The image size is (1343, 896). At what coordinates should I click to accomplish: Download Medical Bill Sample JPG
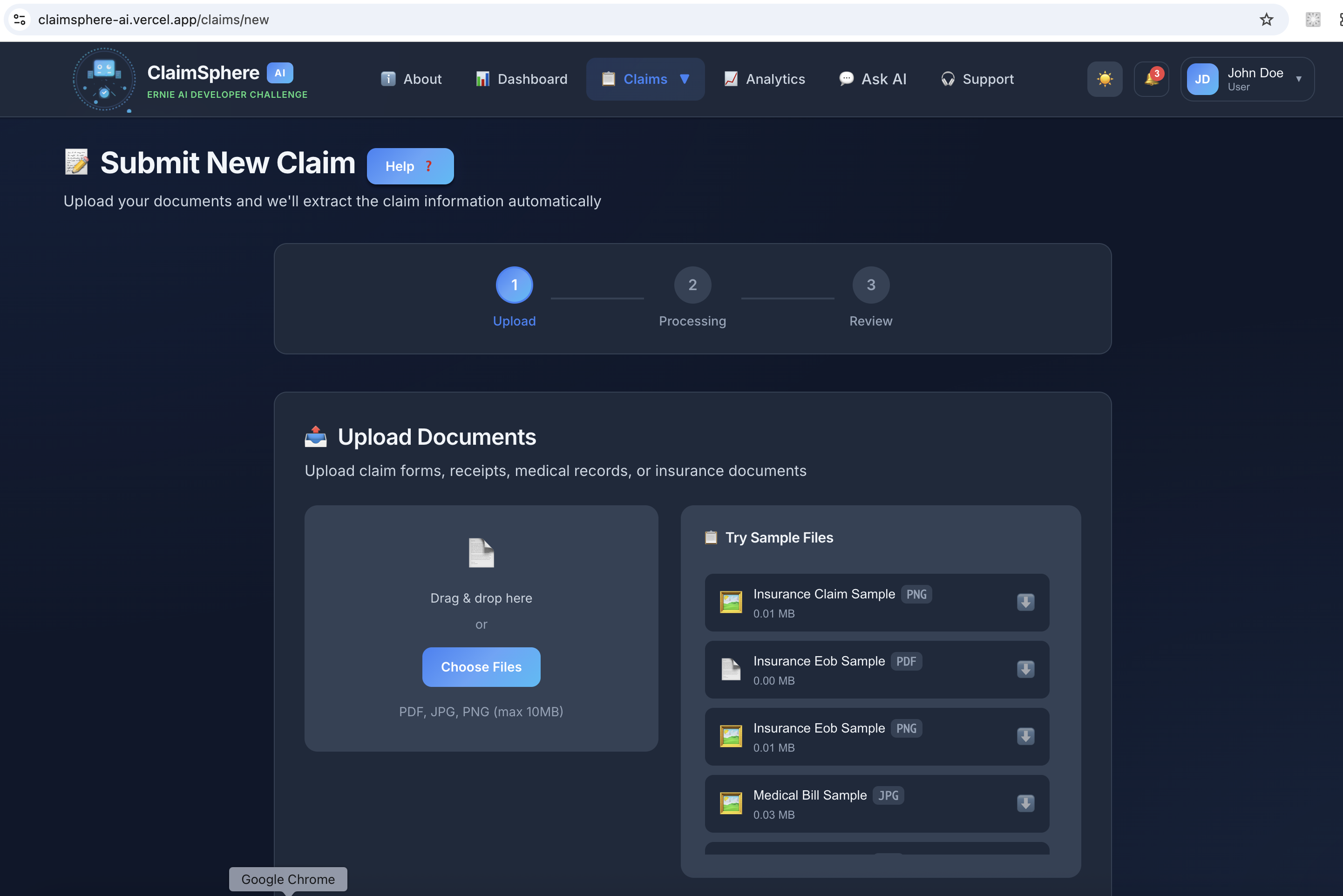pyautogui.click(x=1025, y=803)
